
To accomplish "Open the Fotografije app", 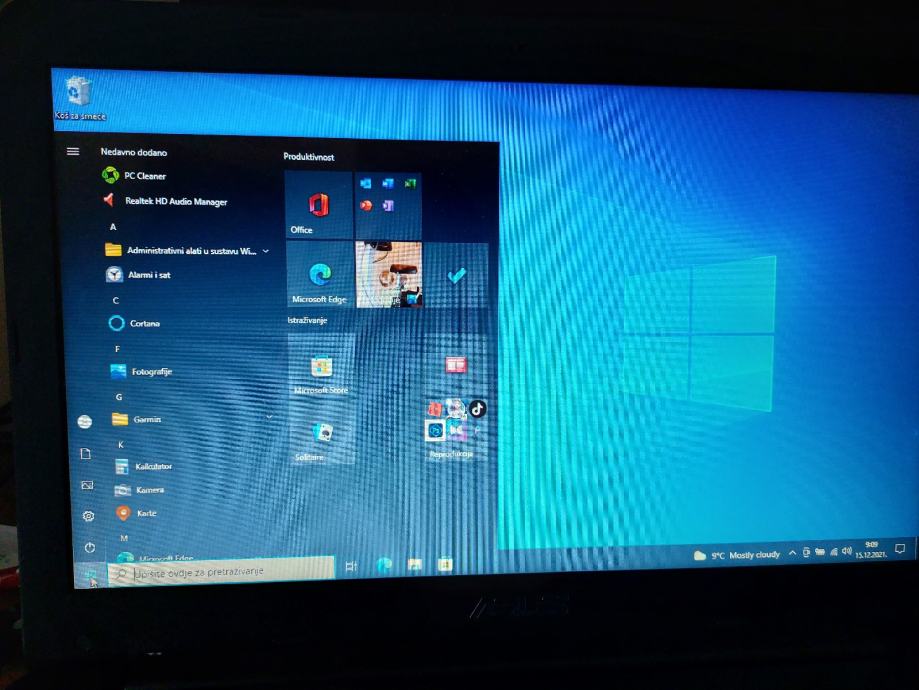I will (142, 371).
